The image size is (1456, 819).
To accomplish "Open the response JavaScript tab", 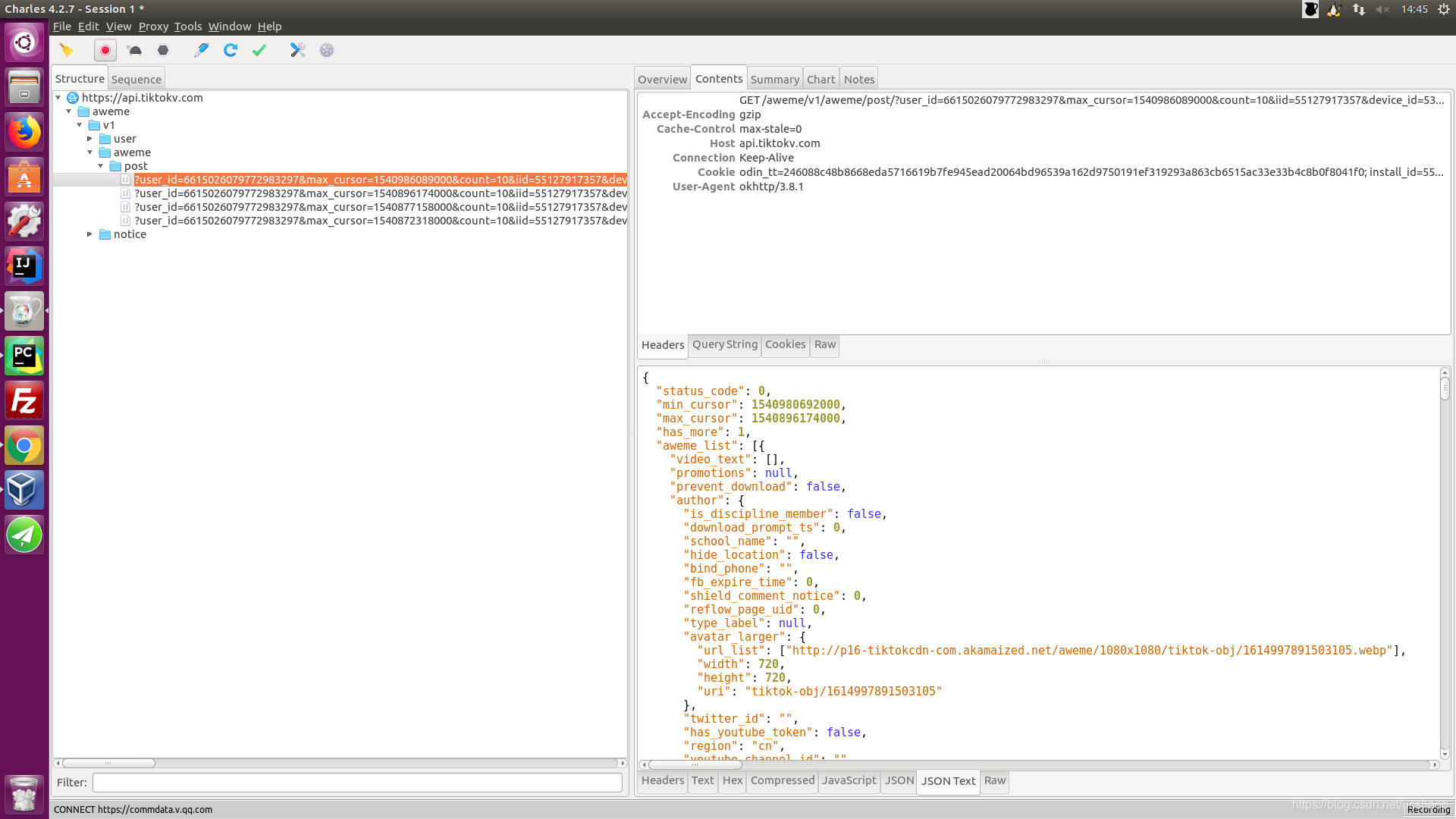I will (849, 780).
